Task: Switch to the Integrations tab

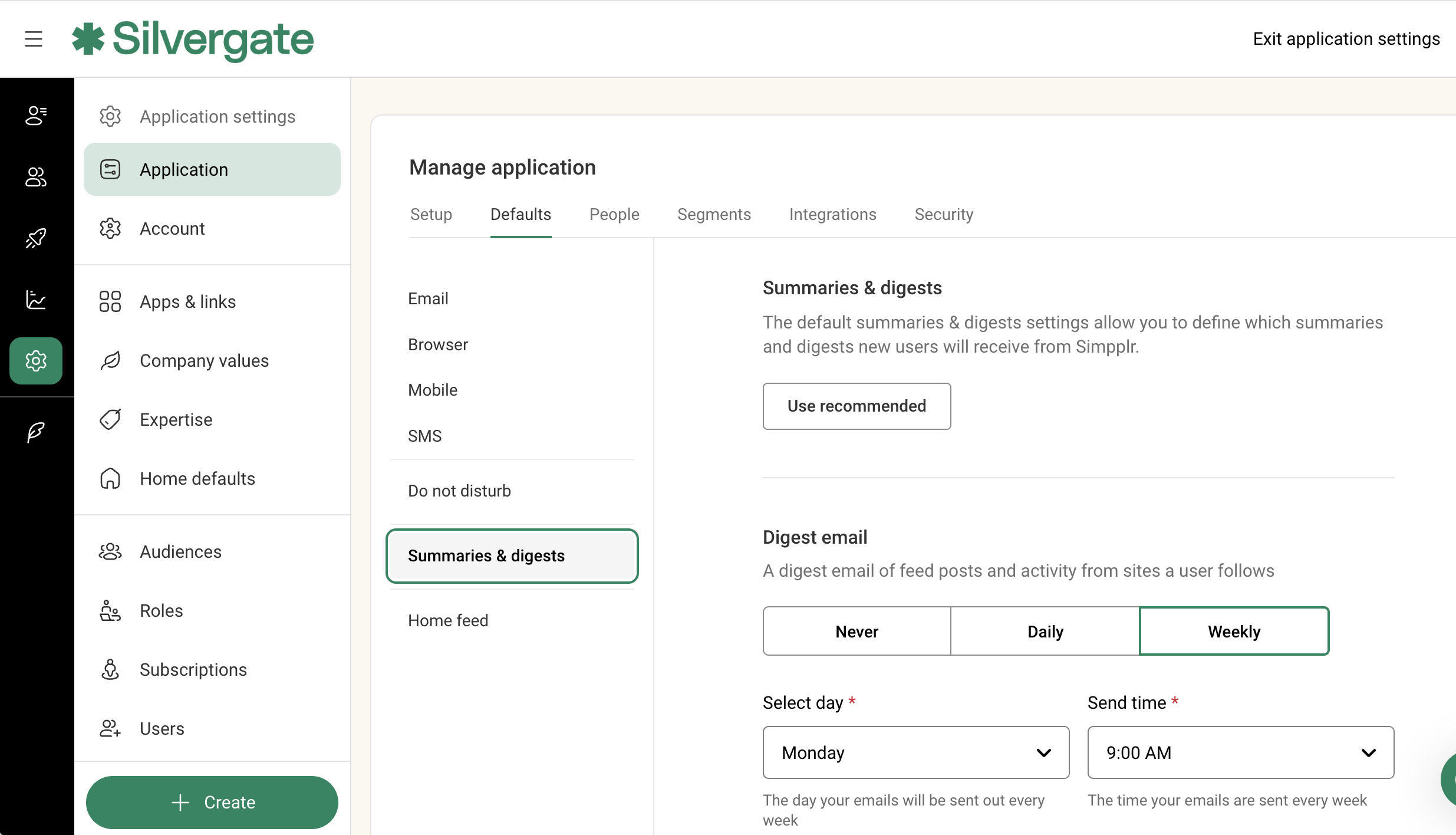Action: click(832, 214)
